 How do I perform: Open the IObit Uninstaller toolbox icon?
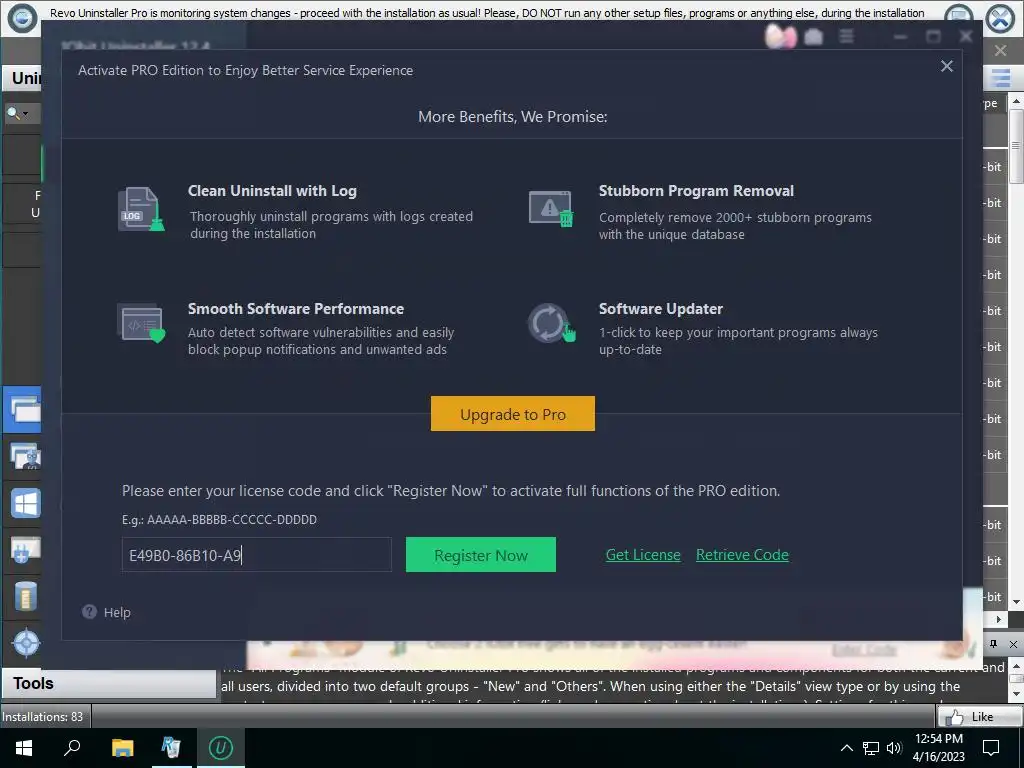point(813,37)
